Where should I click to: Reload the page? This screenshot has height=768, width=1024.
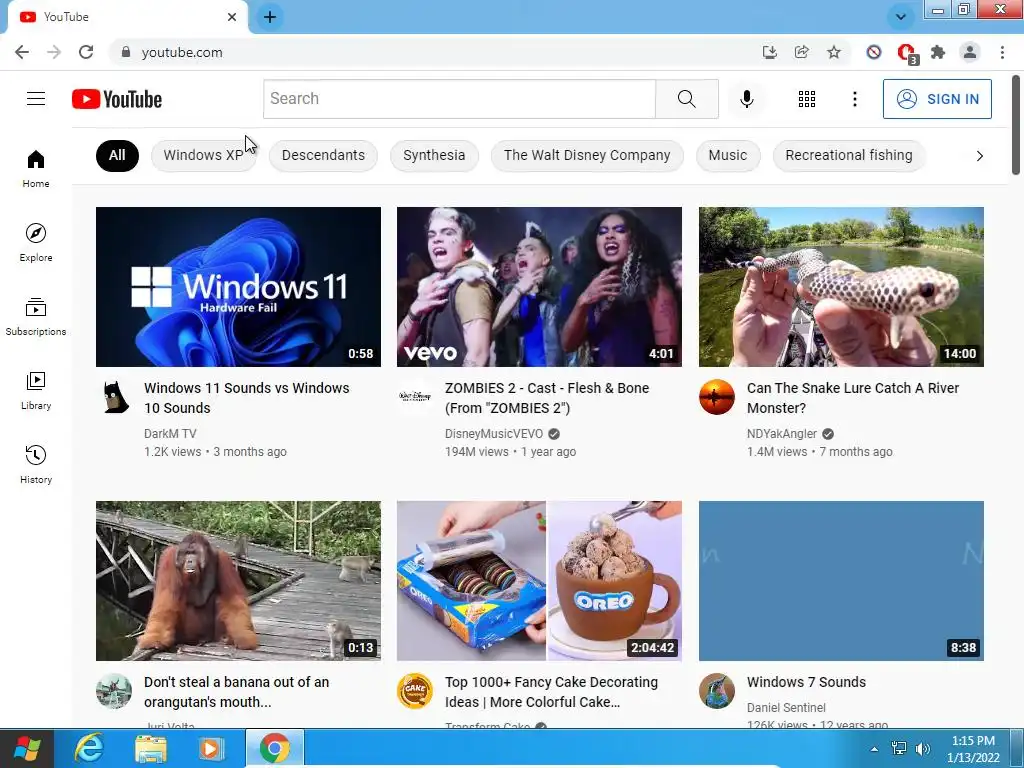tap(86, 52)
